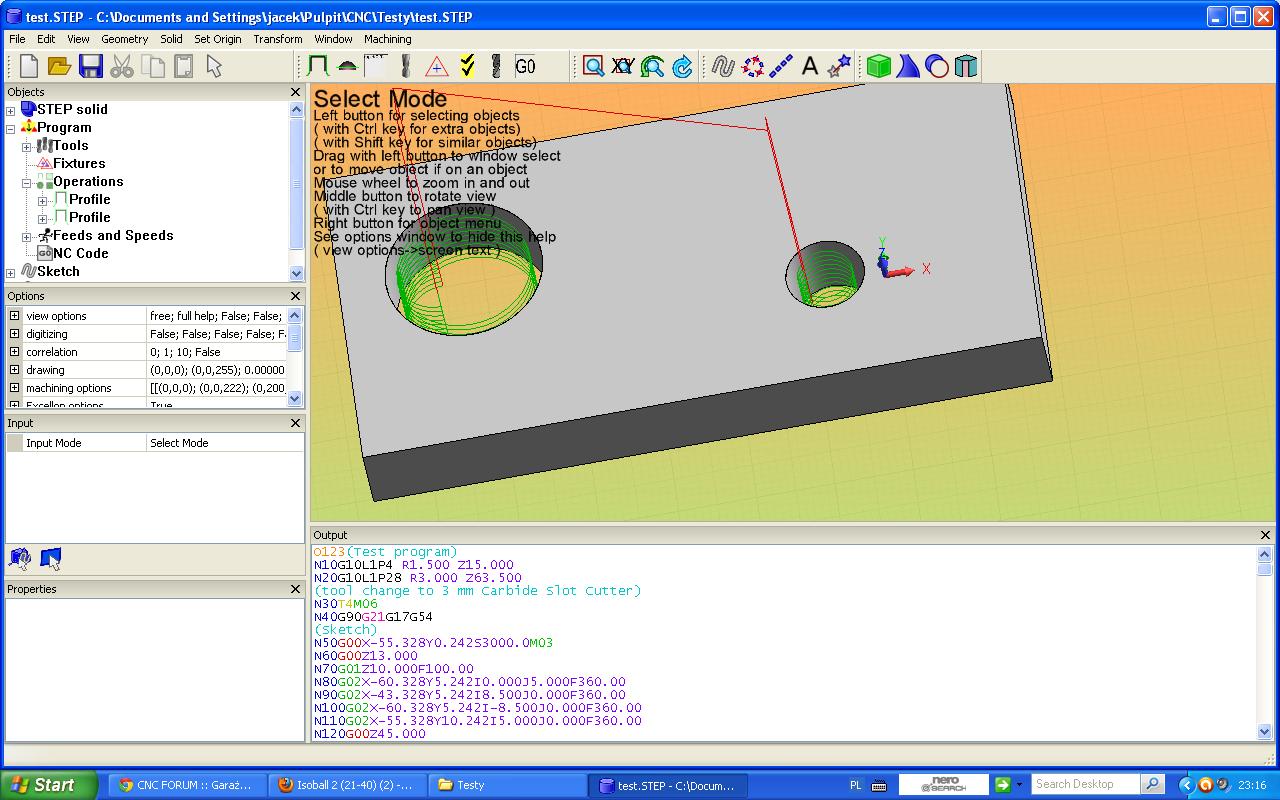Image resolution: width=1280 pixels, height=800 pixels.
Task: Open a file using the folder icon
Action: (x=59, y=66)
